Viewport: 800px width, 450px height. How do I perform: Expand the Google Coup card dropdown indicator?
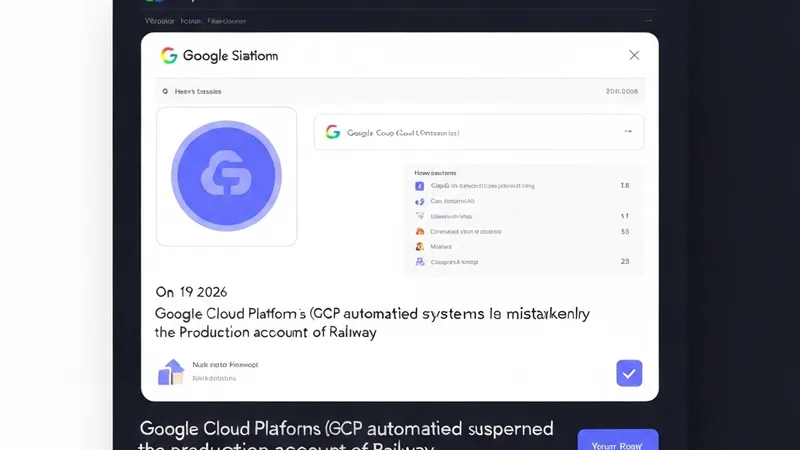pos(628,132)
